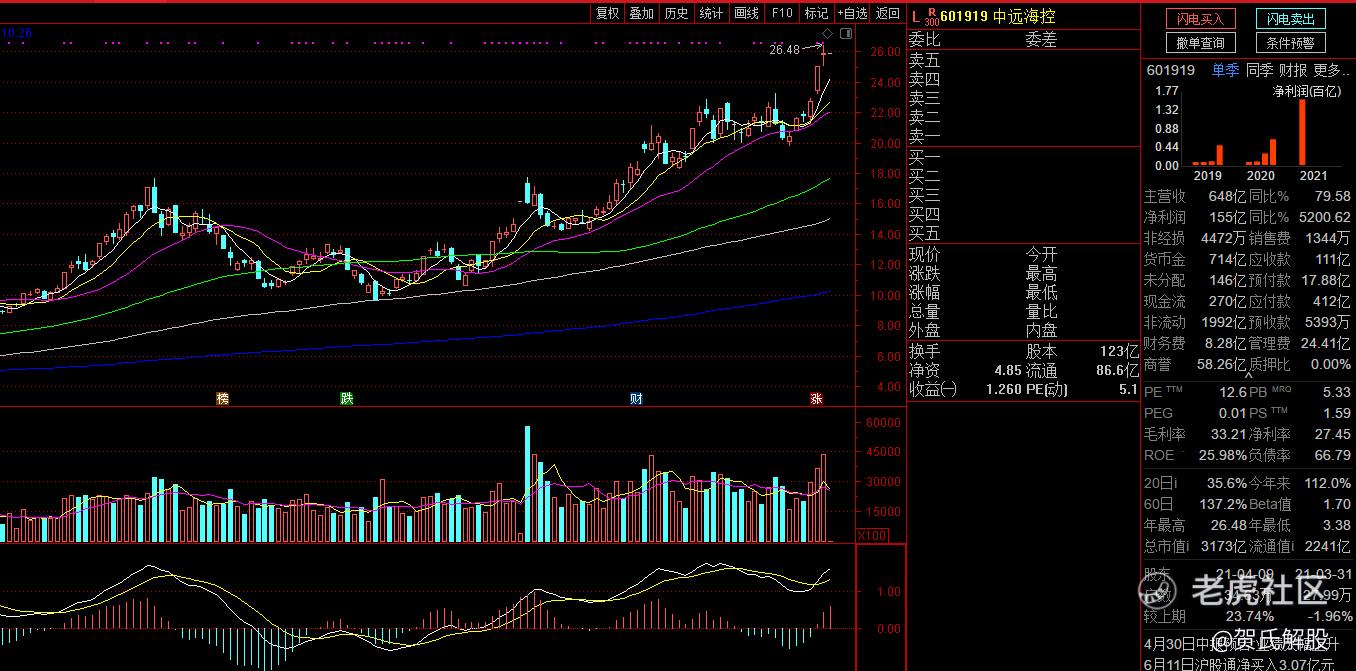Click the tallest 2020 bar in the profit chart
This screenshot has width=1356, height=671.
coord(1274,152)
